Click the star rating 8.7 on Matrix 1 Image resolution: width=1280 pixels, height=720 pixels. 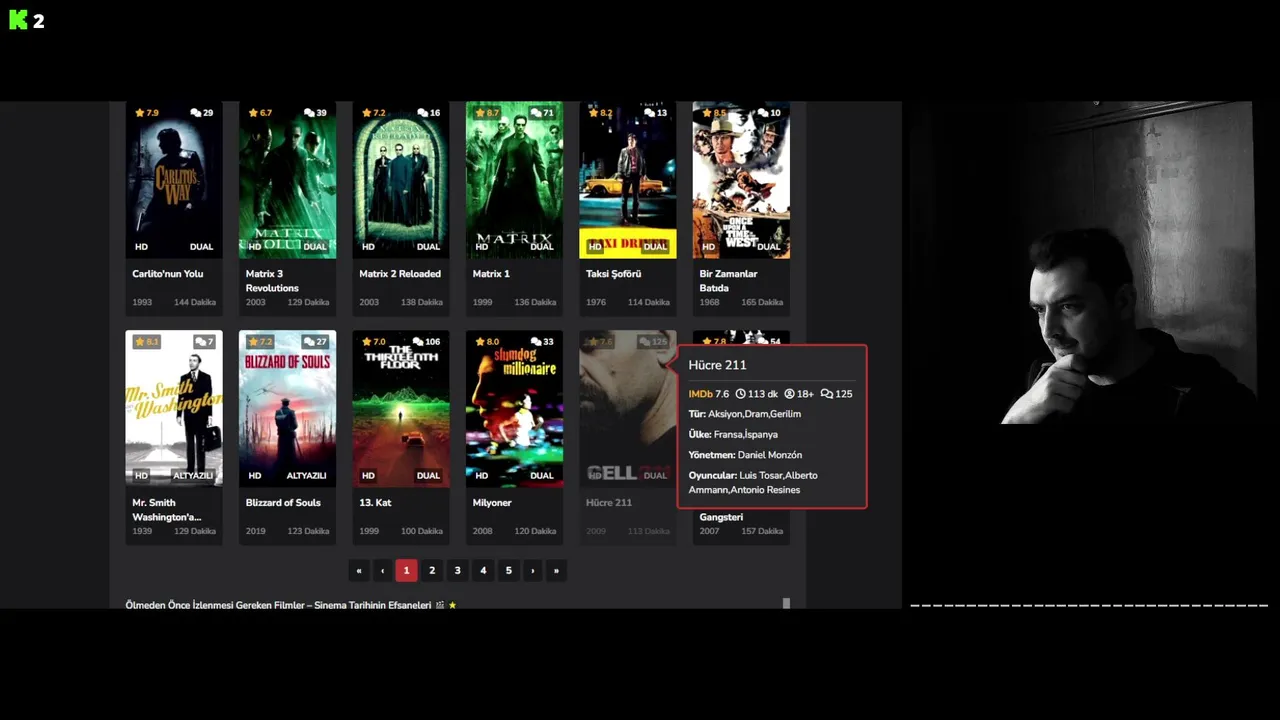(487, 113)
